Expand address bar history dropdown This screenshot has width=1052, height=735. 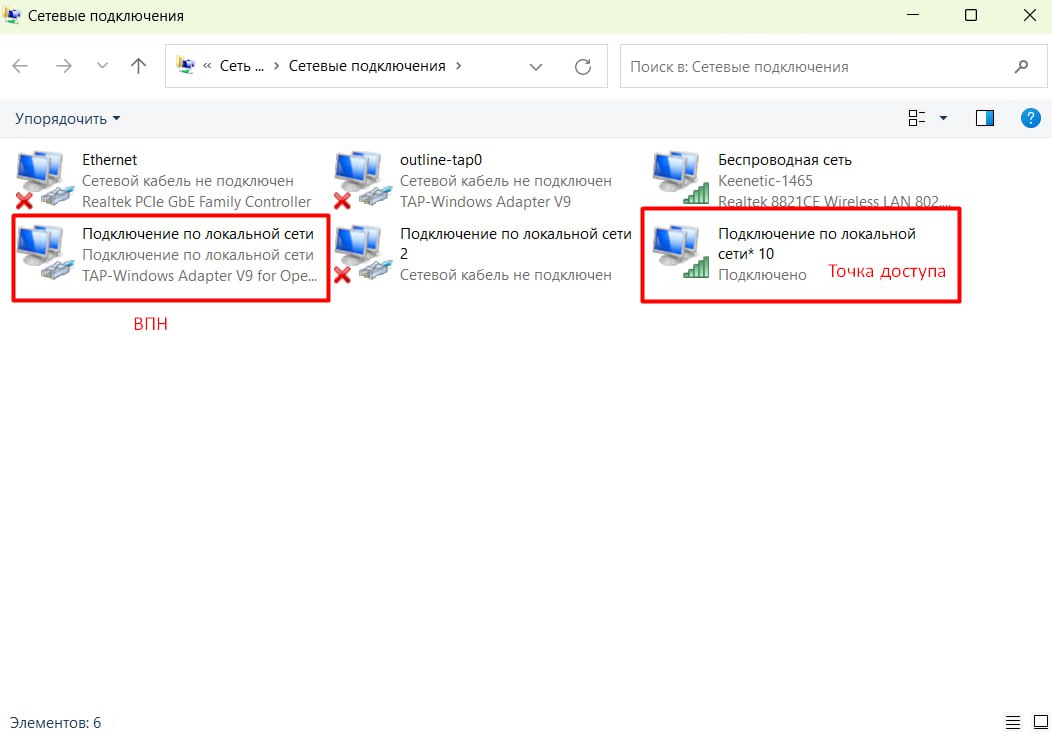(x=536, y=66)
